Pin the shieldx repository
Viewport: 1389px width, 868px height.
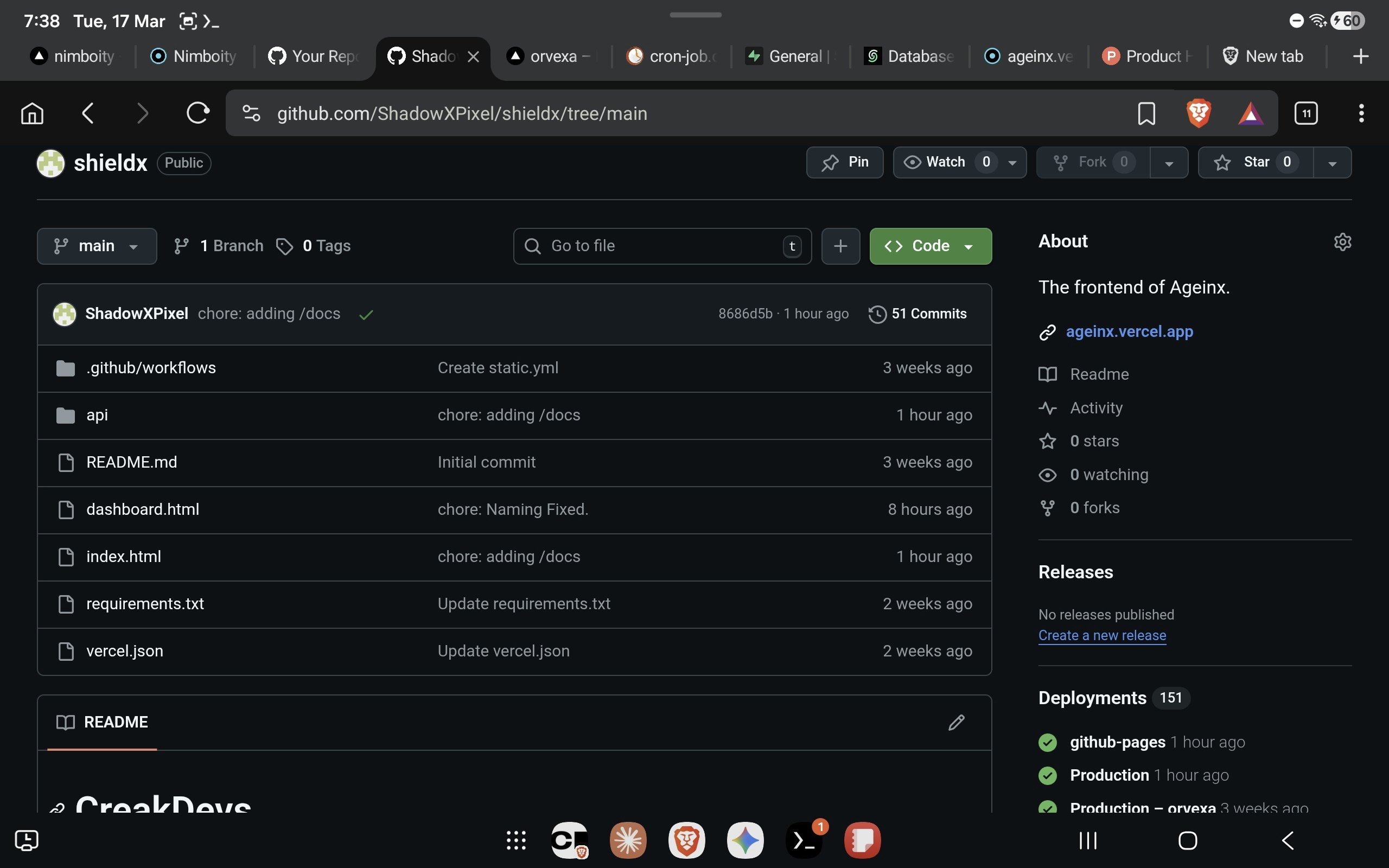pyautogui.click(x=844, y=162)
